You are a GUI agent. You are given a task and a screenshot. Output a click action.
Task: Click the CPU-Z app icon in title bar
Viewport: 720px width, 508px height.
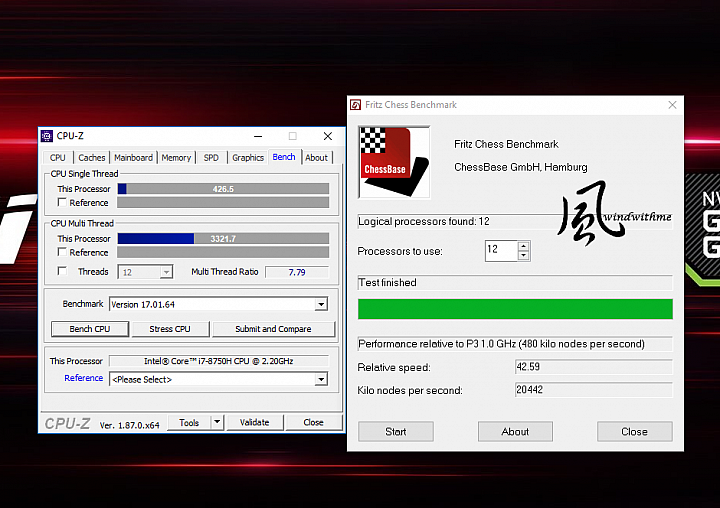click(47, 136)
